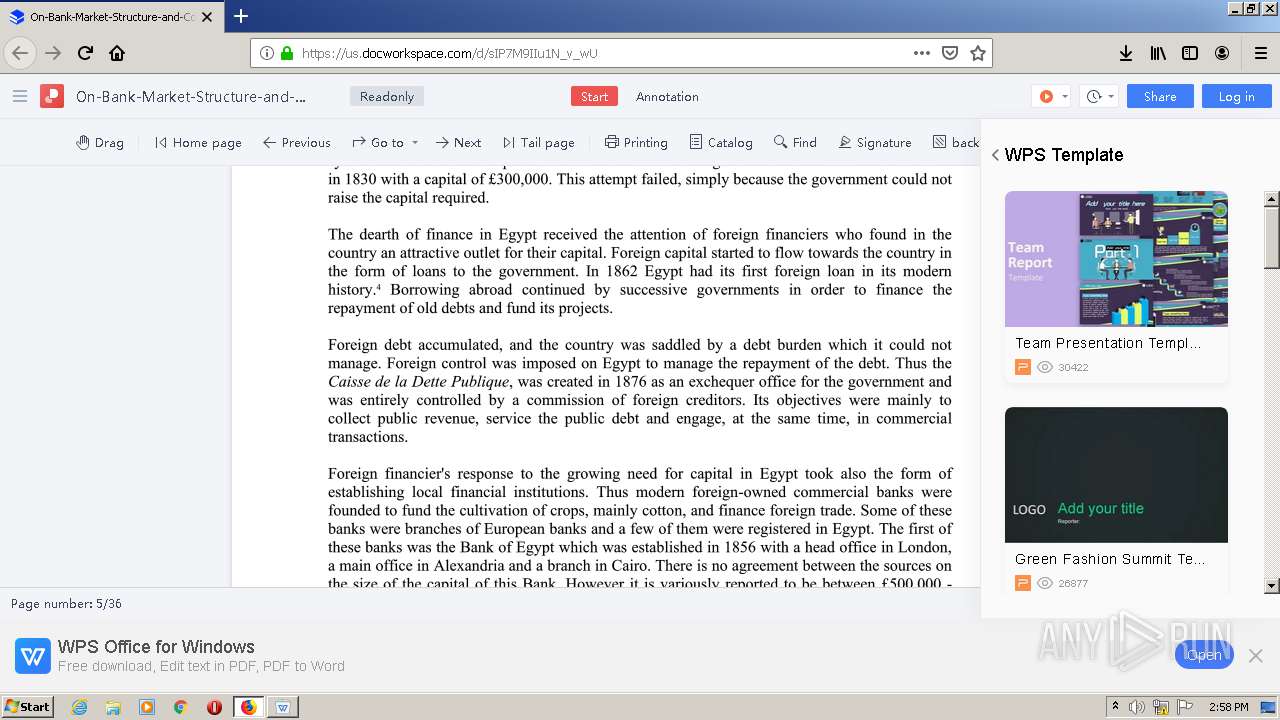Switch to Annotation tab
Screen dimensions: 1280x720
coord(667,96)
